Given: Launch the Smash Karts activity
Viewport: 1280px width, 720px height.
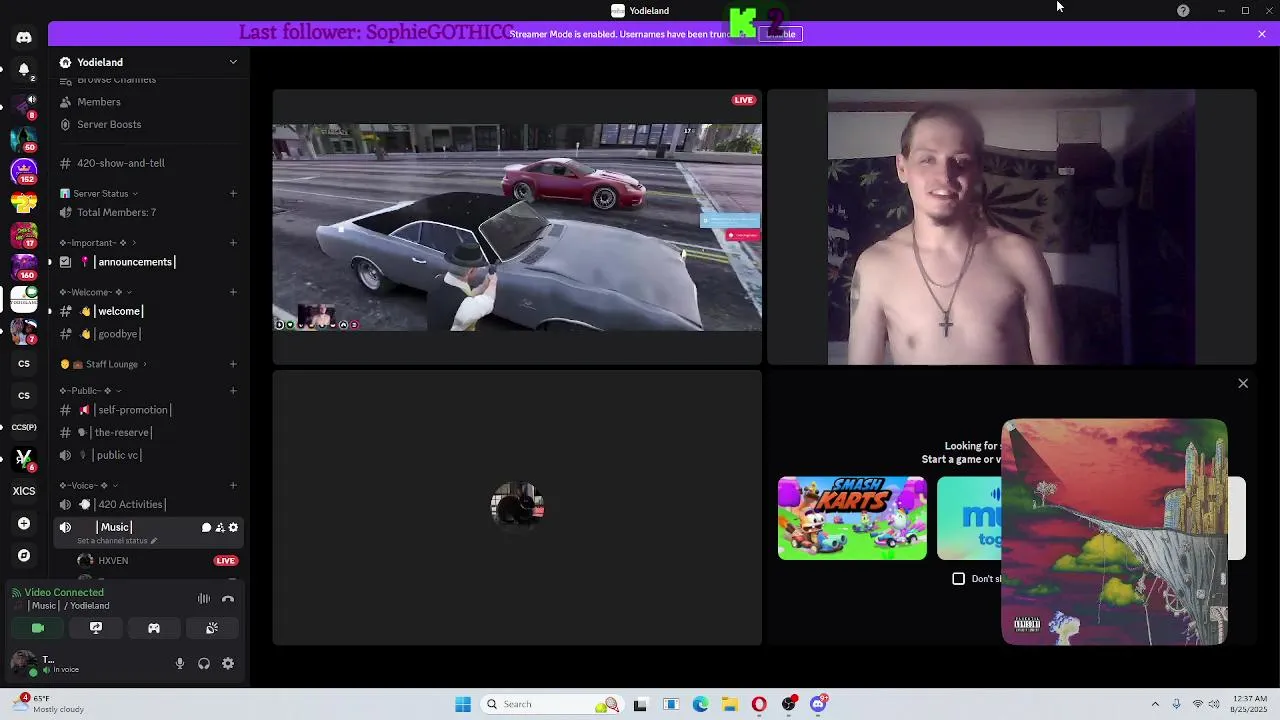Looking at the screenshot, I should tap(852, 518).
